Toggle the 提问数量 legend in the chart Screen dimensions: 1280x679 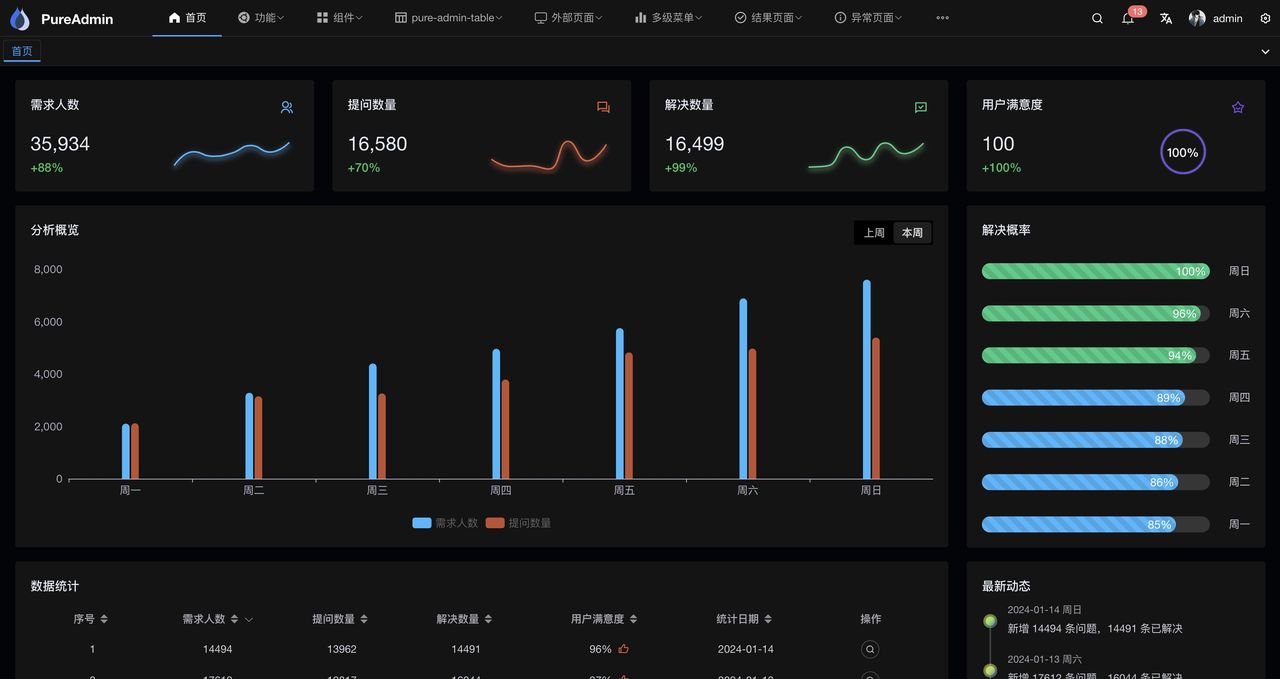[x=517, y=523]
